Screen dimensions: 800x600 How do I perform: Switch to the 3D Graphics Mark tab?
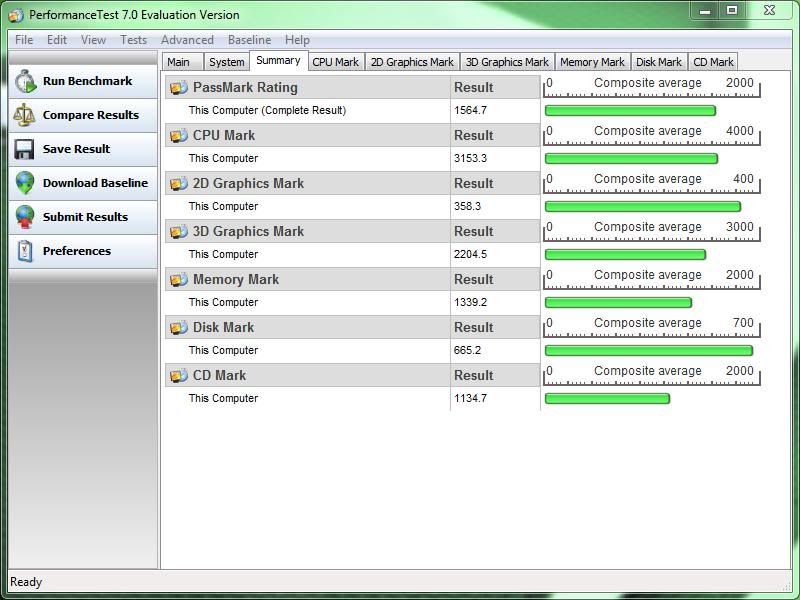coord(507,62)
